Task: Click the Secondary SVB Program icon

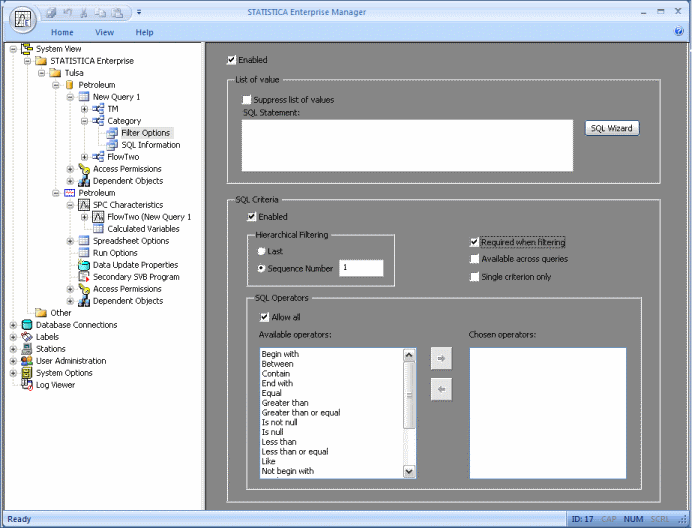Action: (84, 277)
